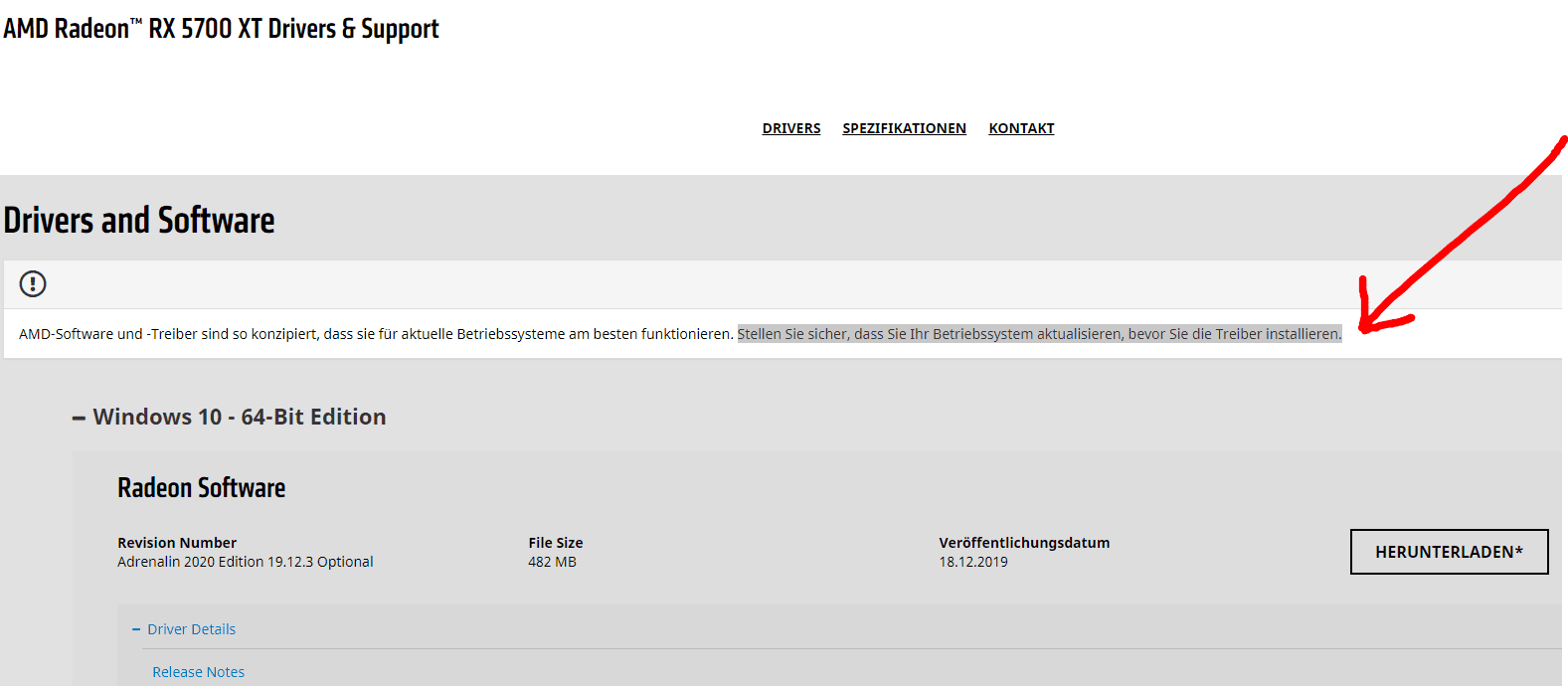Click the 'Veröffentlichungsdatum' label
The image size is (1568, 686).
pos(1024,543)
